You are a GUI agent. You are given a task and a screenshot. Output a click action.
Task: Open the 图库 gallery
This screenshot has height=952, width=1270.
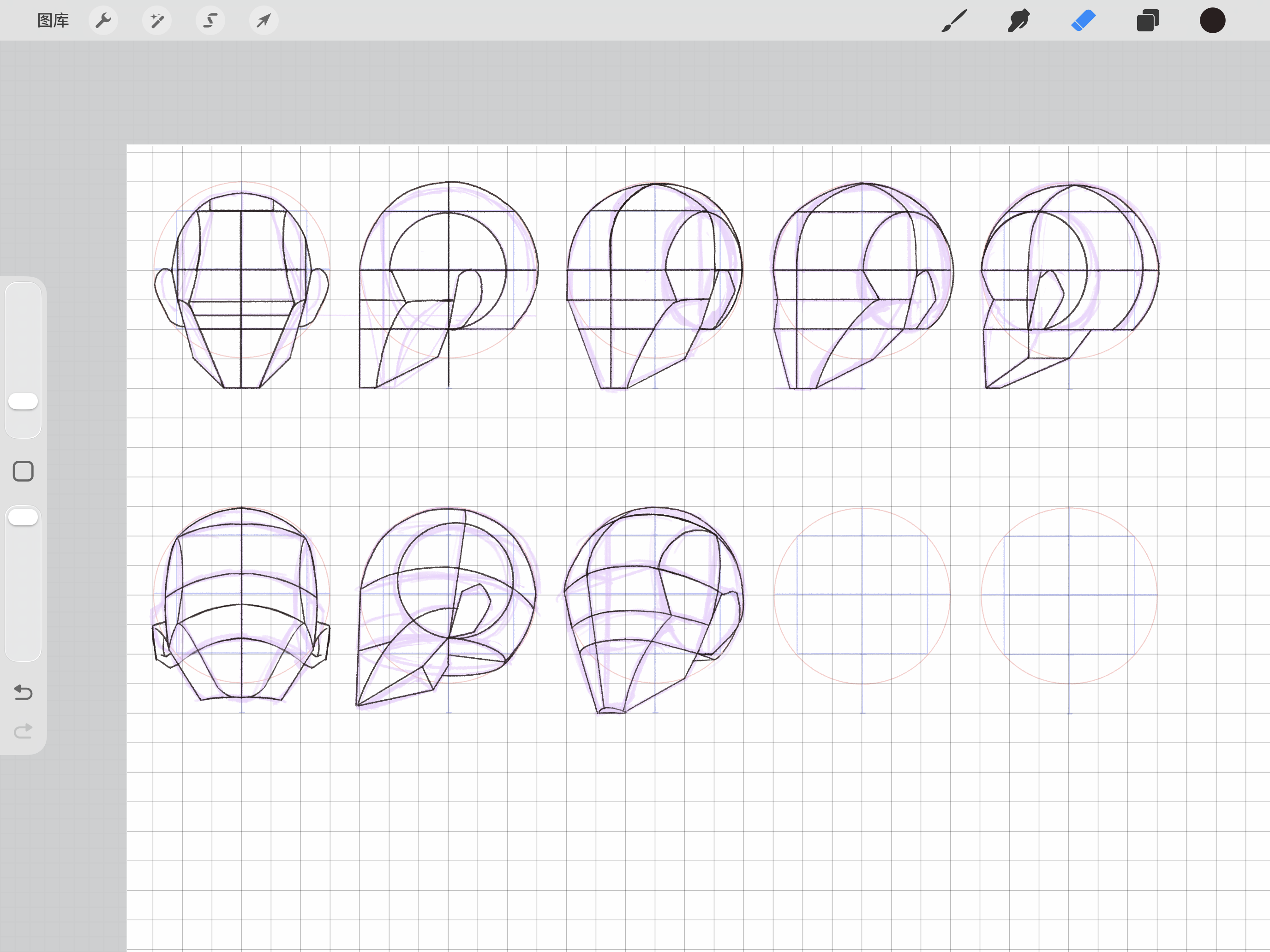(x=53, y=21)
